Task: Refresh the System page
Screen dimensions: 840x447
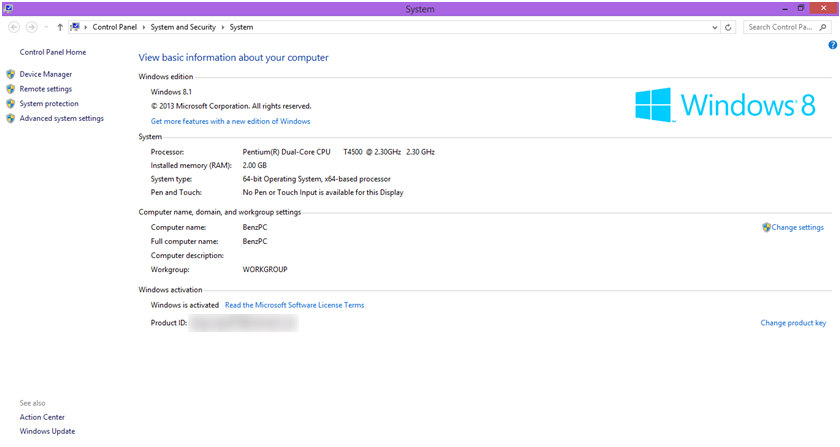Action: click(728, 27)
